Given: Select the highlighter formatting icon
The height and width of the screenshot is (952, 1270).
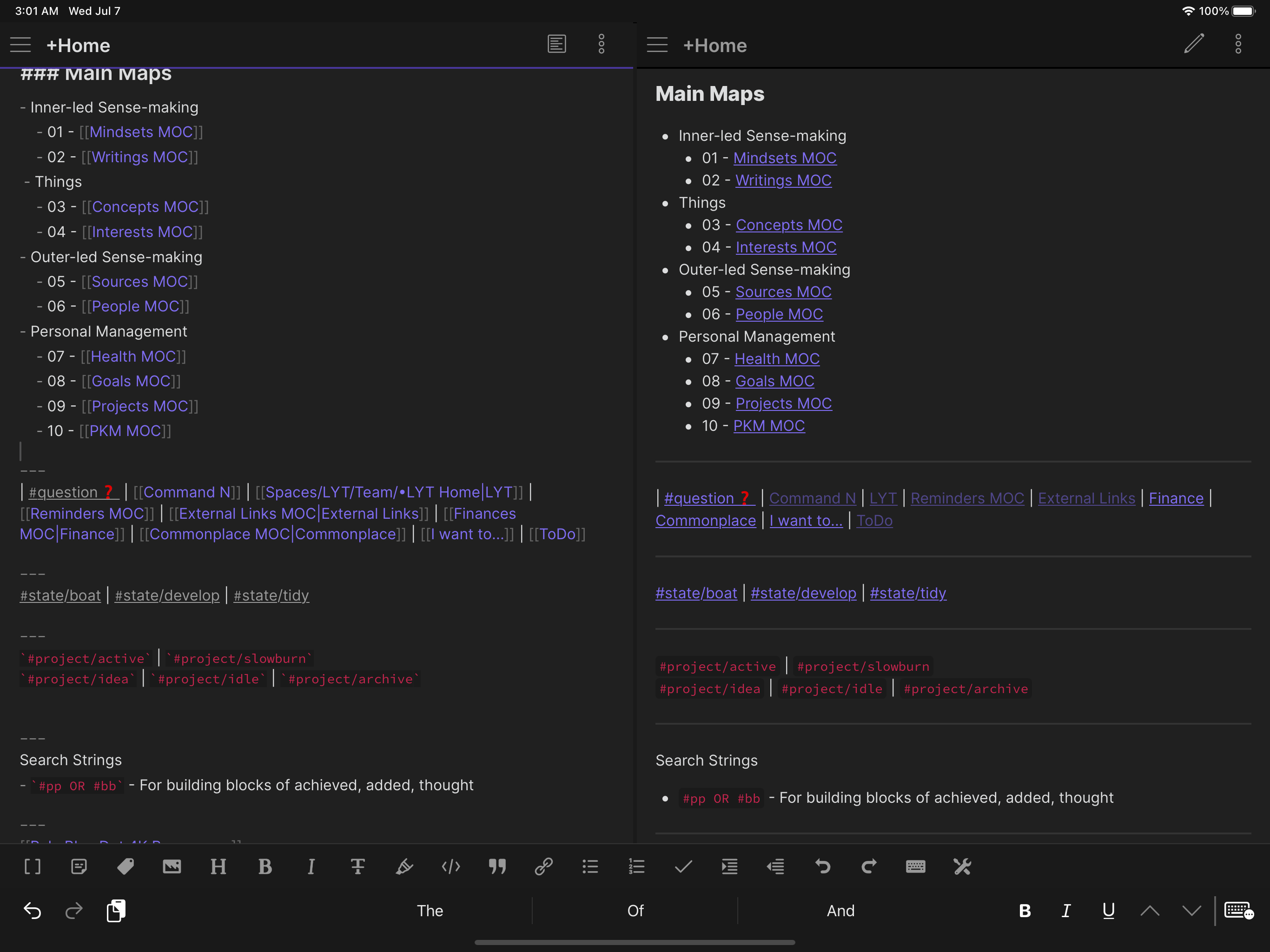Looking at the screenshot, I should click(x=404, y=867).
